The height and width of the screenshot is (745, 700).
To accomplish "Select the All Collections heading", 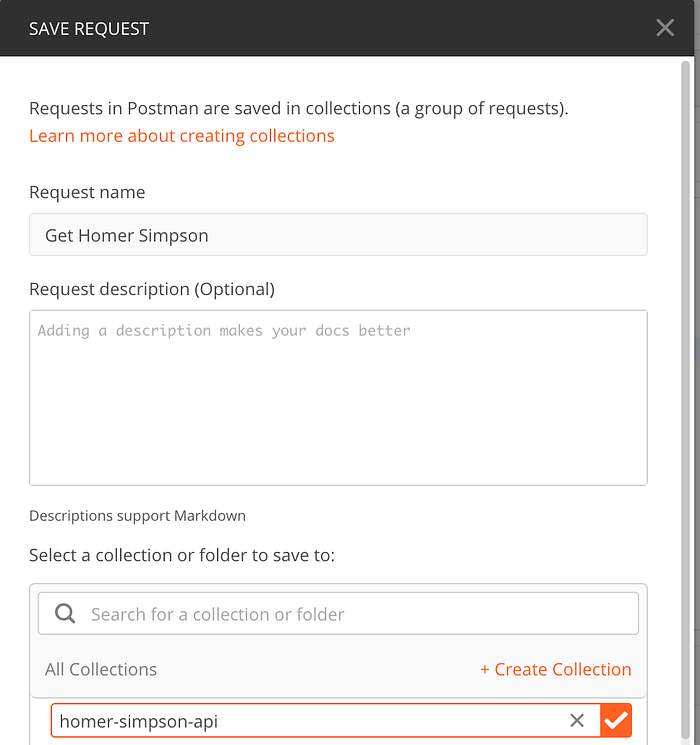I will tap(101, 670).
